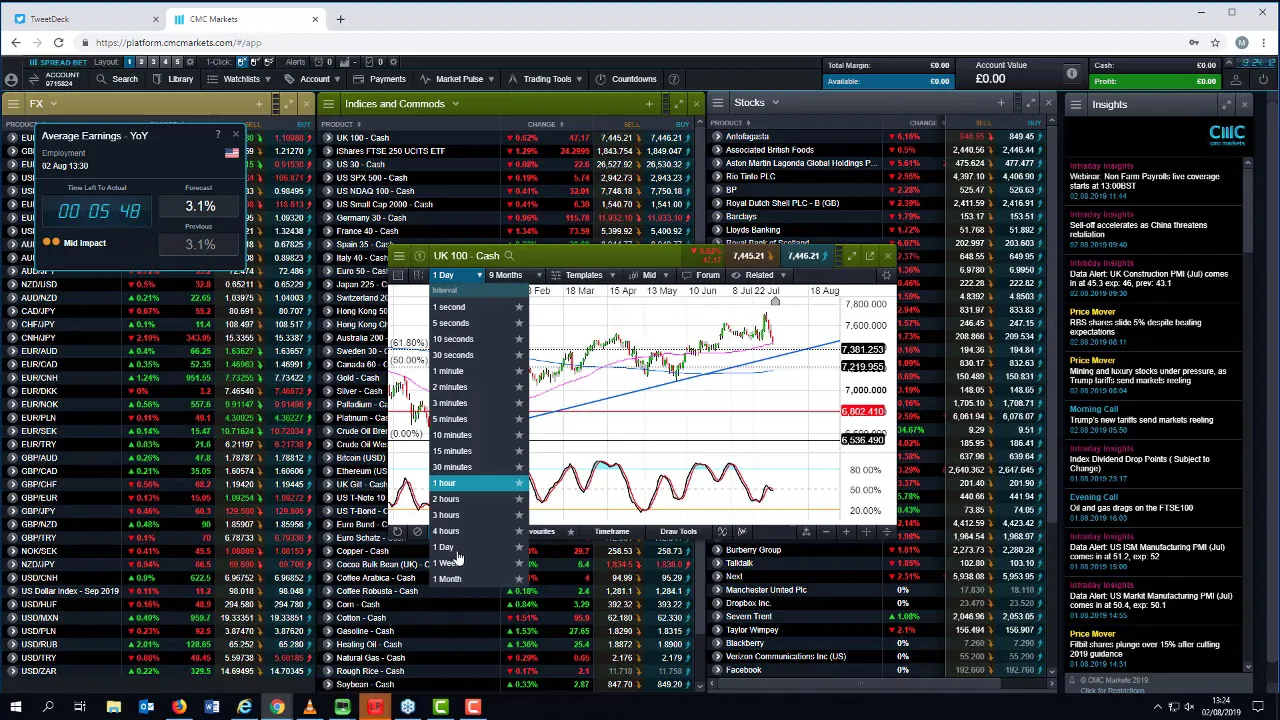Viewport: 1280px width, 720px height.
Task: Open Google Chrome from the taskbar
Action: pyautogui.click(x=277, y=708)
